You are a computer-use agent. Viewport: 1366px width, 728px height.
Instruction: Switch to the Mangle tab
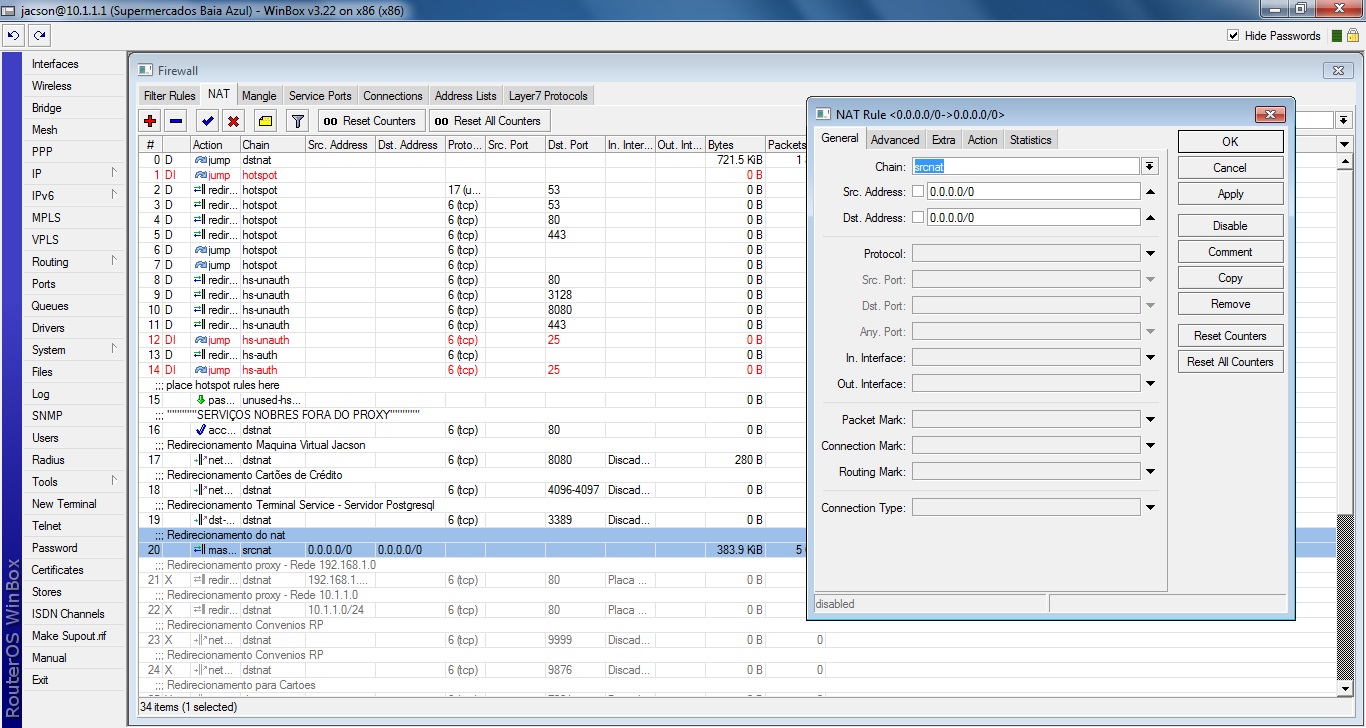(x=259, y=96)
